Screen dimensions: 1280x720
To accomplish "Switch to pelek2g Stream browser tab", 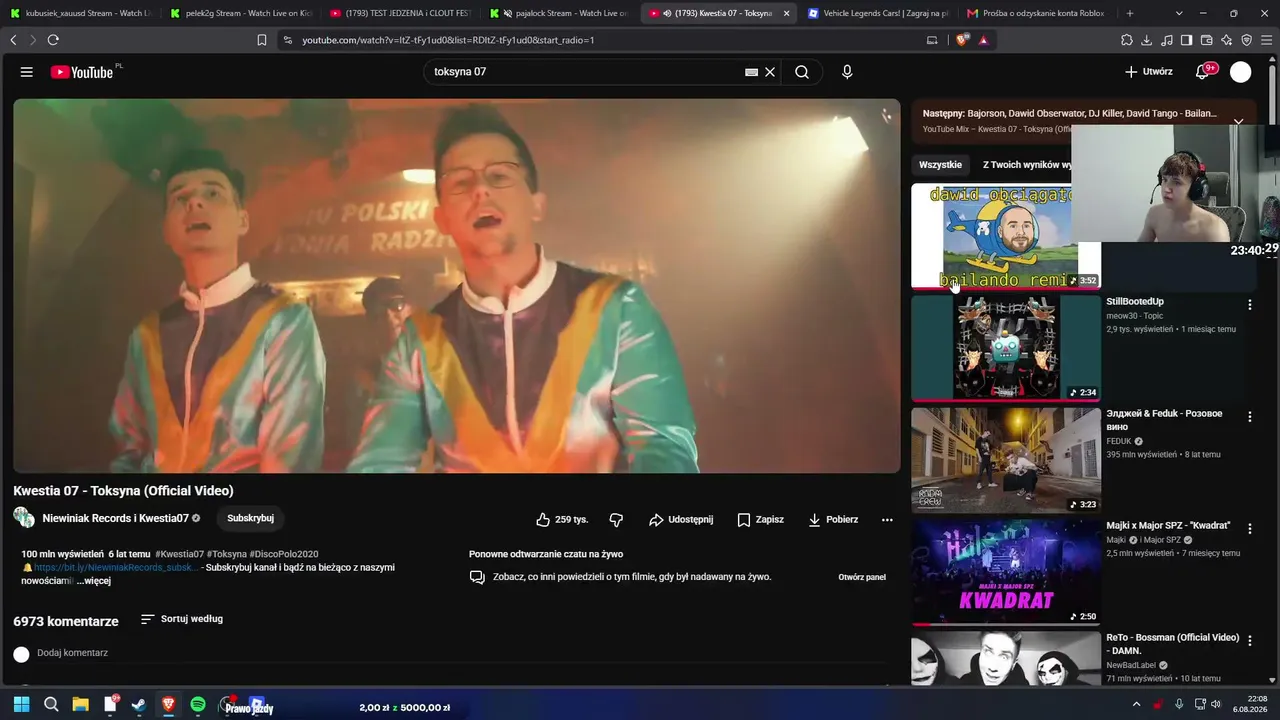I will [x=241, y=13].
